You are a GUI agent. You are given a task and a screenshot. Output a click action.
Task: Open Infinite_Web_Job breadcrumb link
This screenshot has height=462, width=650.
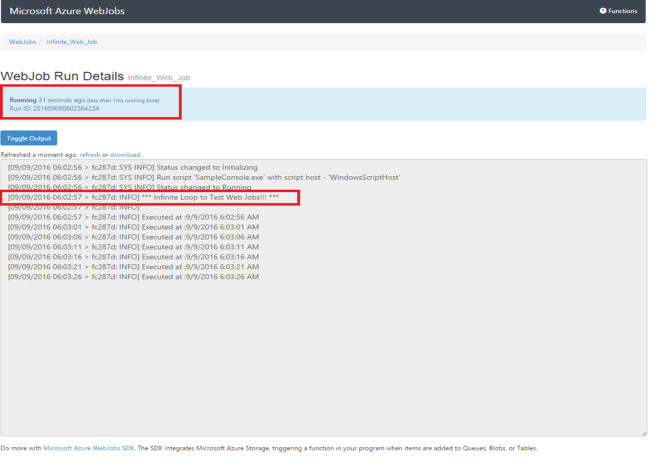pyautogui.click(x=72, y=42)
